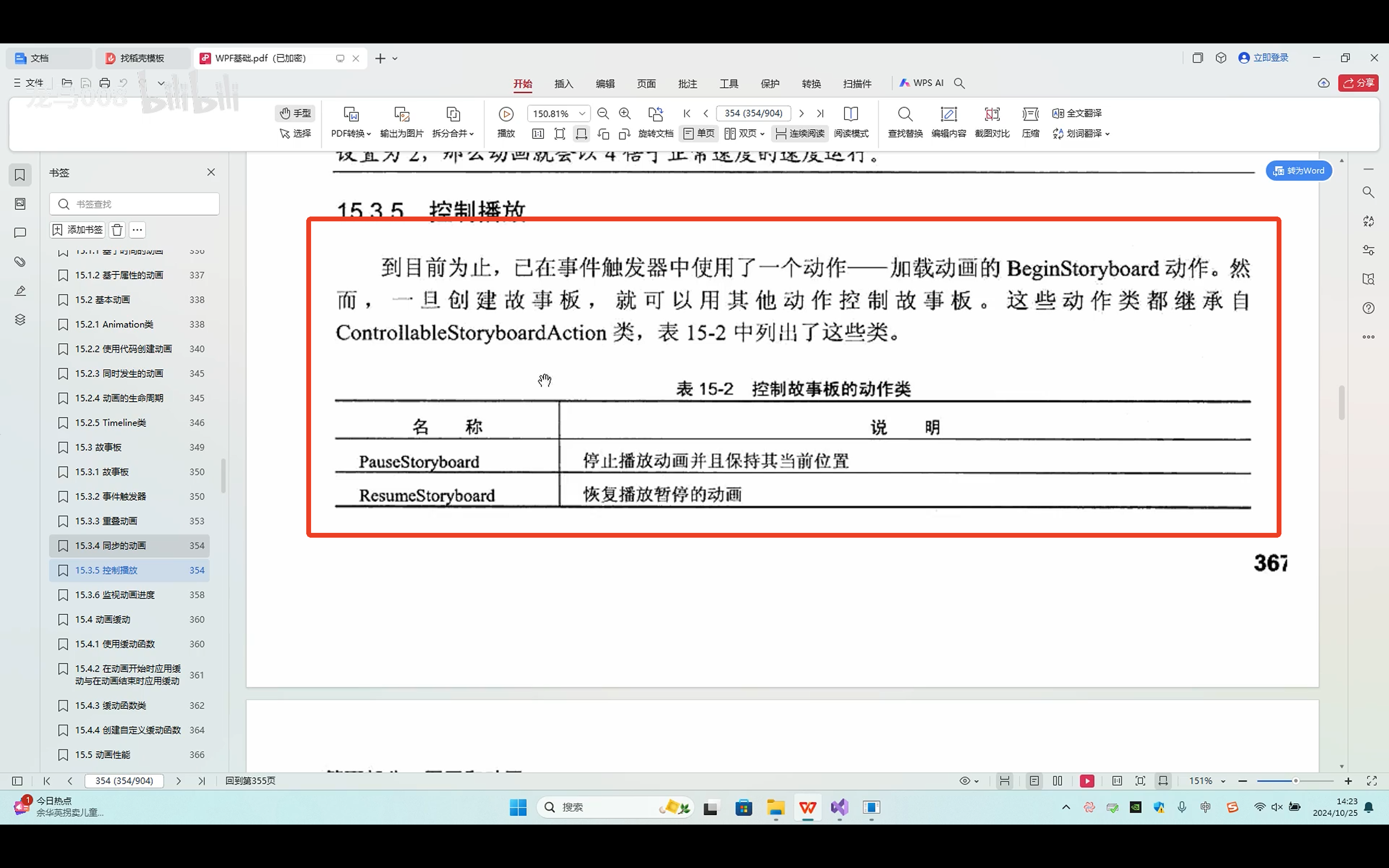Screen dimensions: 1389x868
Task: Open the Find and Replace tool
Action: click(x=905, y=114)
